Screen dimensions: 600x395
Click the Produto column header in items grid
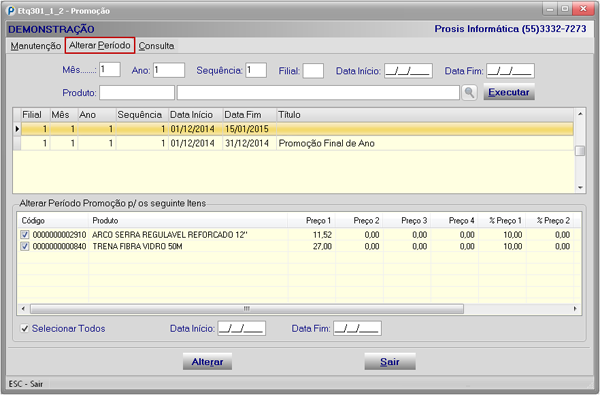pyautogui.click(x=188, y=221)
